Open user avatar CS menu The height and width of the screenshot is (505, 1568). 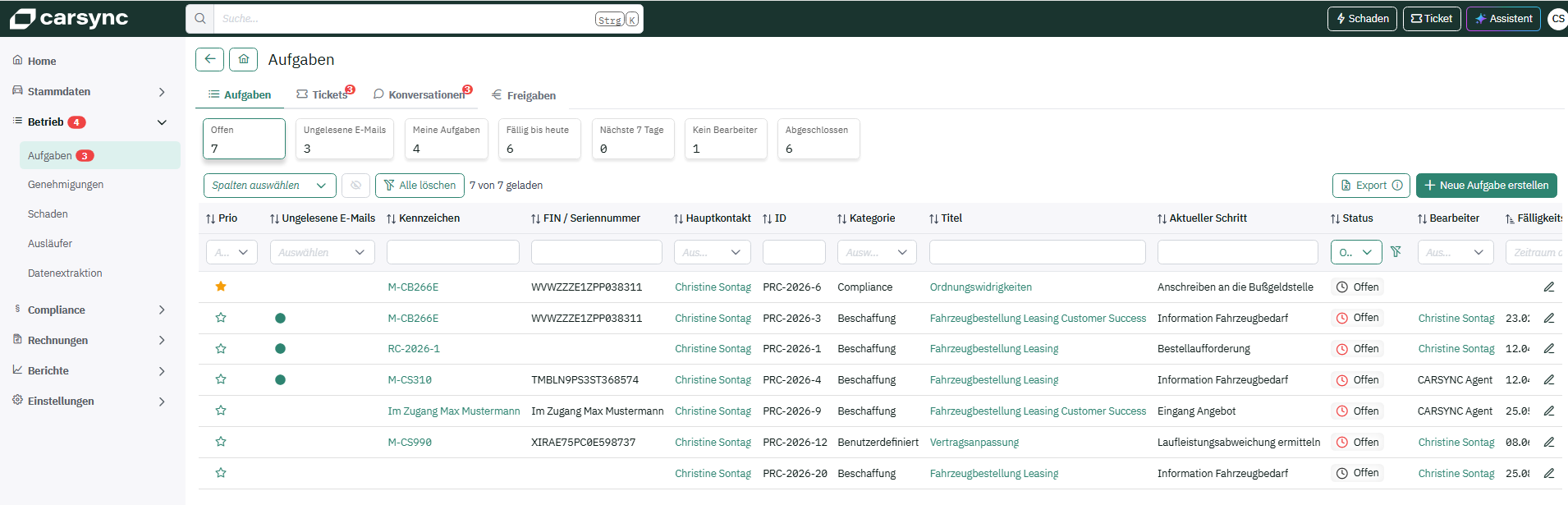1557,18
